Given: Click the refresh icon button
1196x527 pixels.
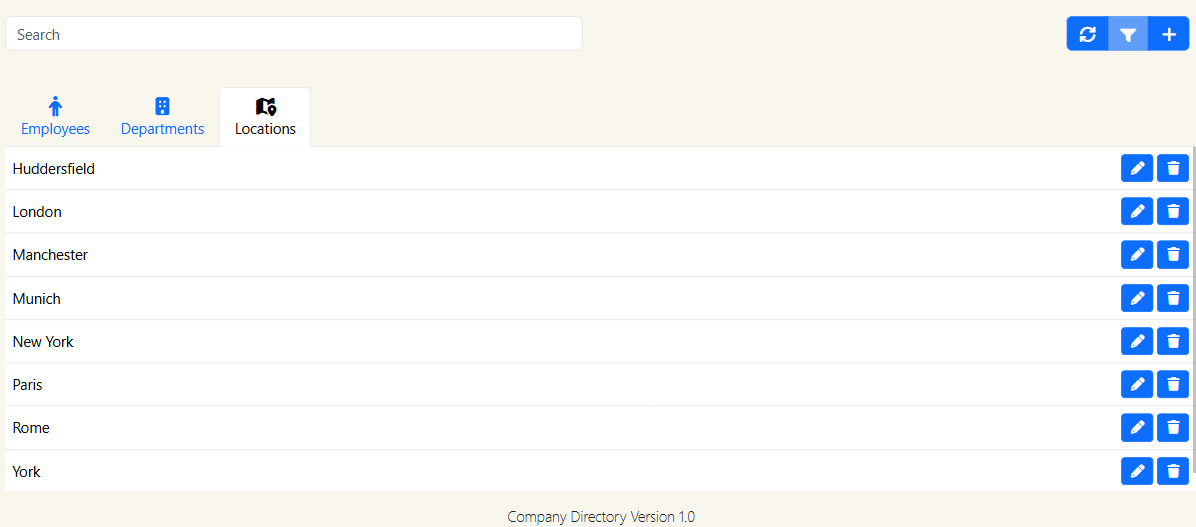Looking at the screenshot, I should pos(1088,34).
